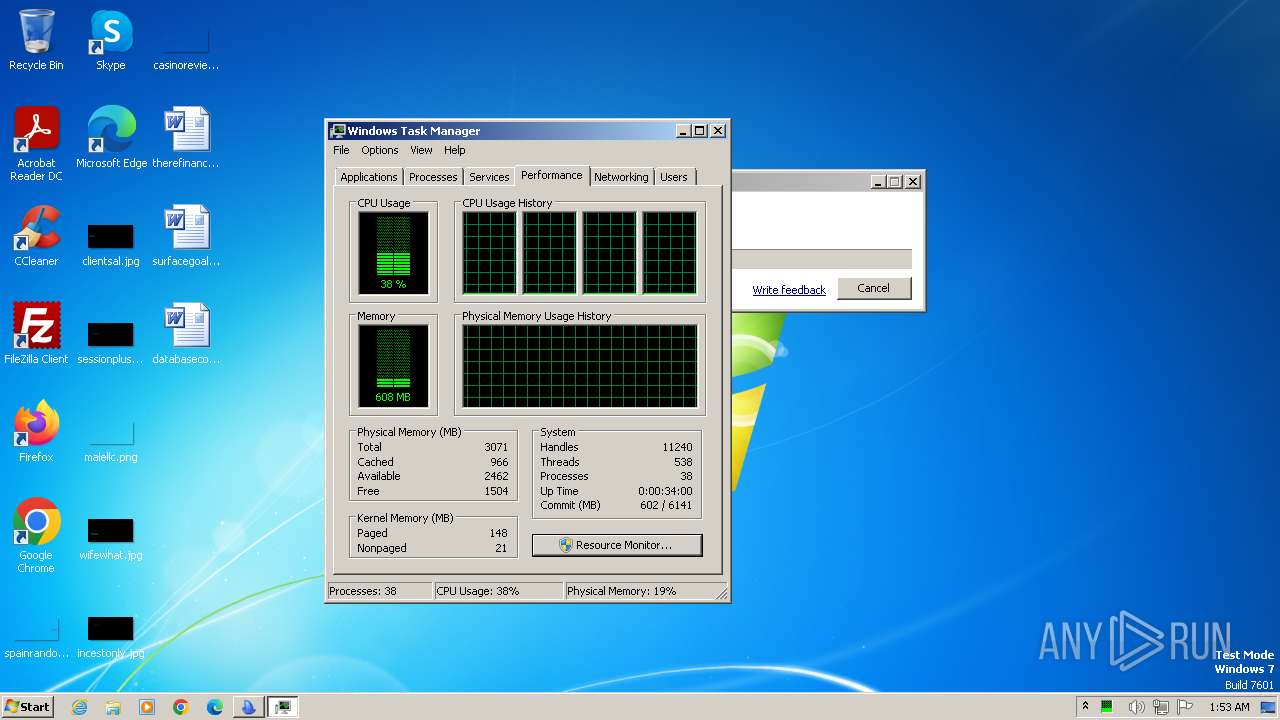
Task: Open the File menu in Task Manager
Action: coord(341,150)
